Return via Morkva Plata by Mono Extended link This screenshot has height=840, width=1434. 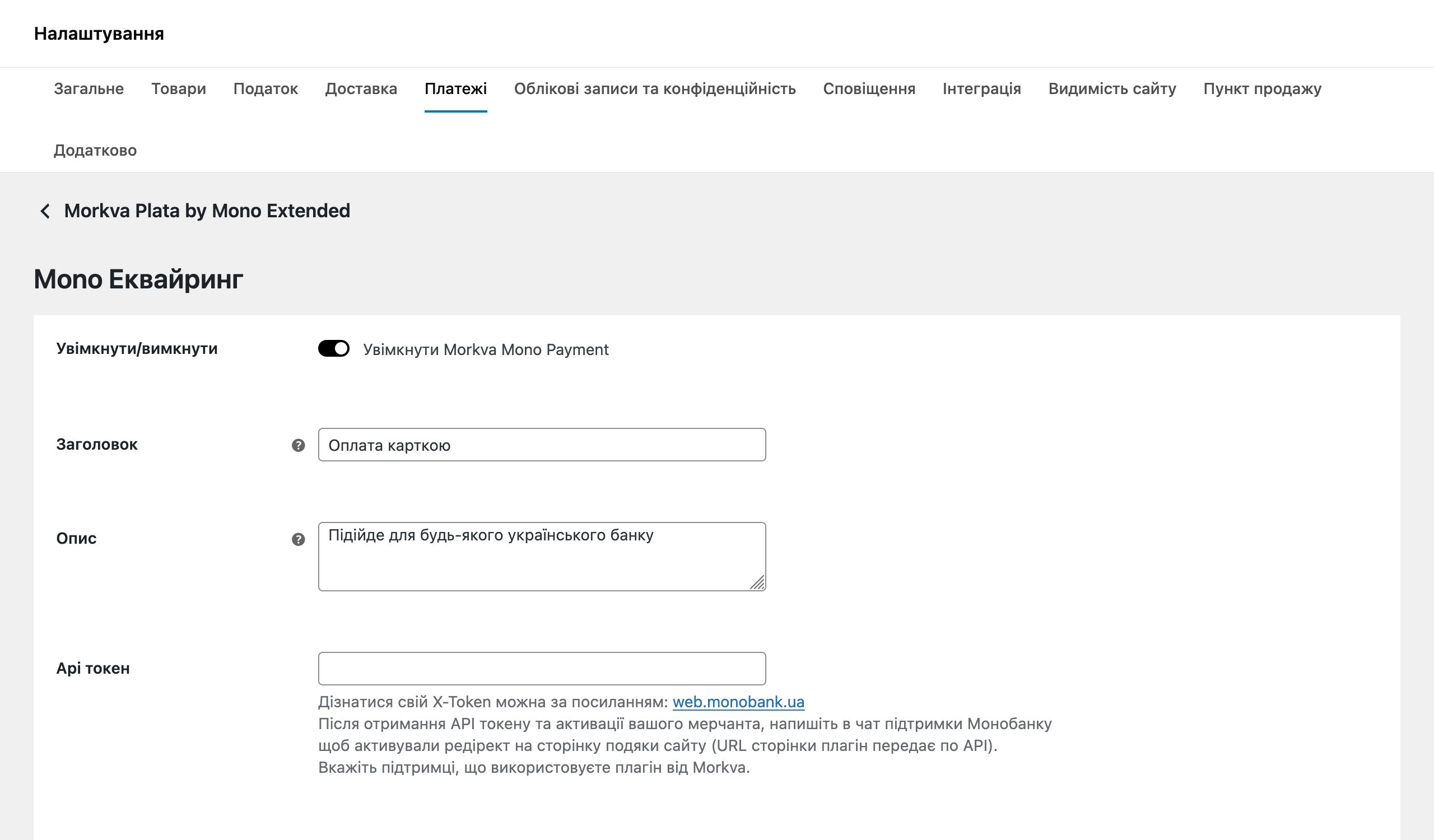[207, 211]
